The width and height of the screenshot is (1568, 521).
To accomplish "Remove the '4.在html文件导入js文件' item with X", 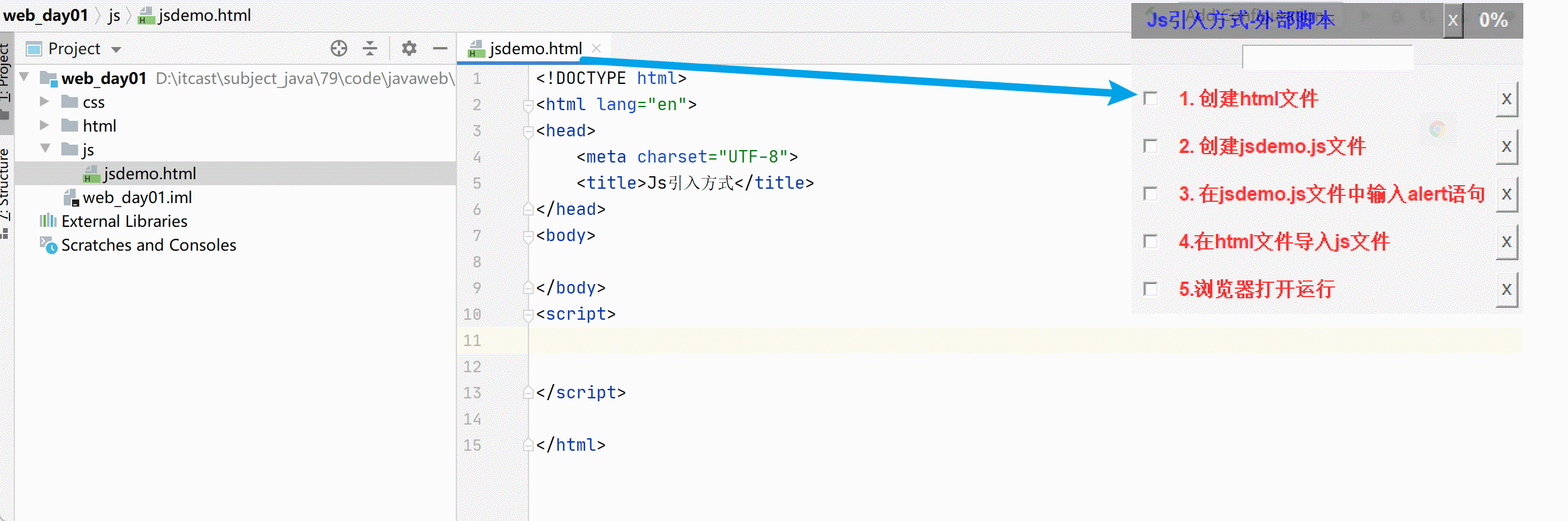I will [x=1507, y=242].
